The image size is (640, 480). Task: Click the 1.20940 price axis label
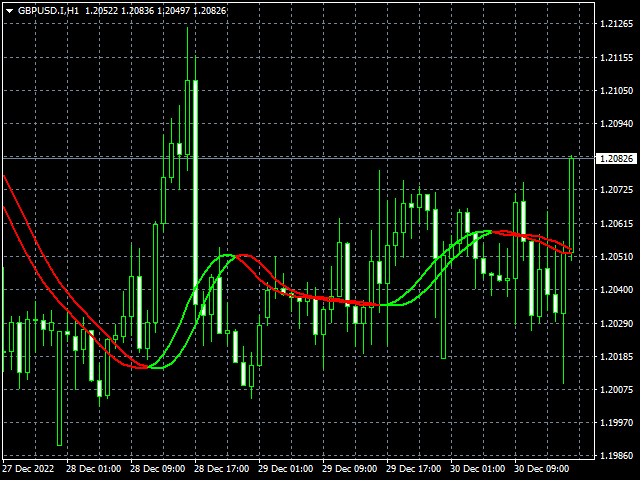tap(617, 124)
